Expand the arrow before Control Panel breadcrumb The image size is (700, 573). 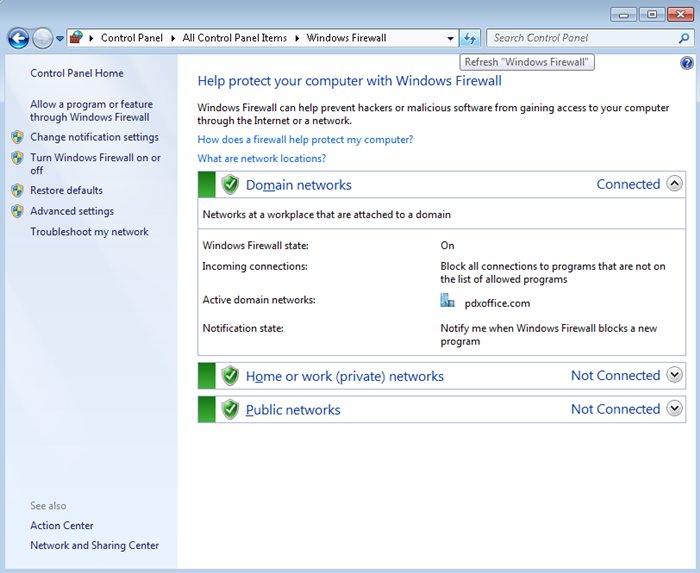91,38
